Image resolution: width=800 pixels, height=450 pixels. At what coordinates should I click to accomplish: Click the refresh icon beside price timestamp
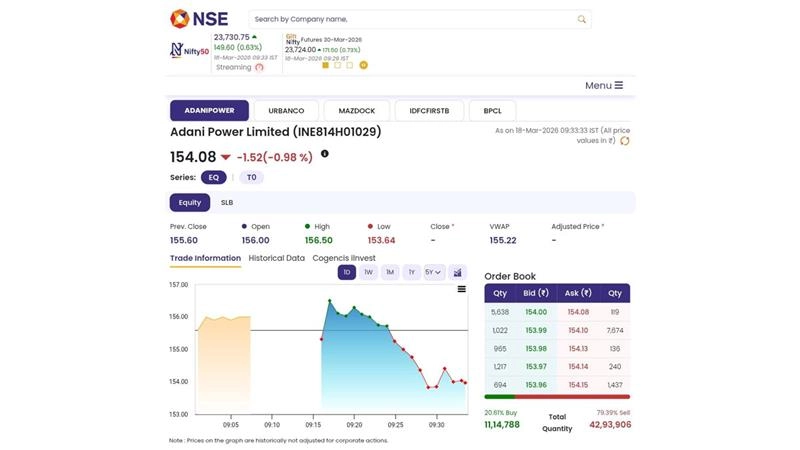(625, 141)
